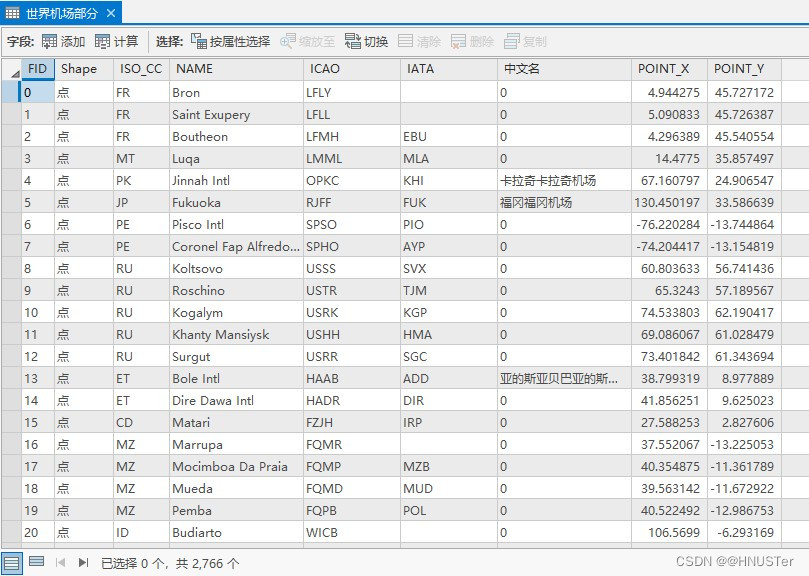809x576 pixels.
Task: Click NAME cell 'Pisco Intl'
Action: [236, 225]
